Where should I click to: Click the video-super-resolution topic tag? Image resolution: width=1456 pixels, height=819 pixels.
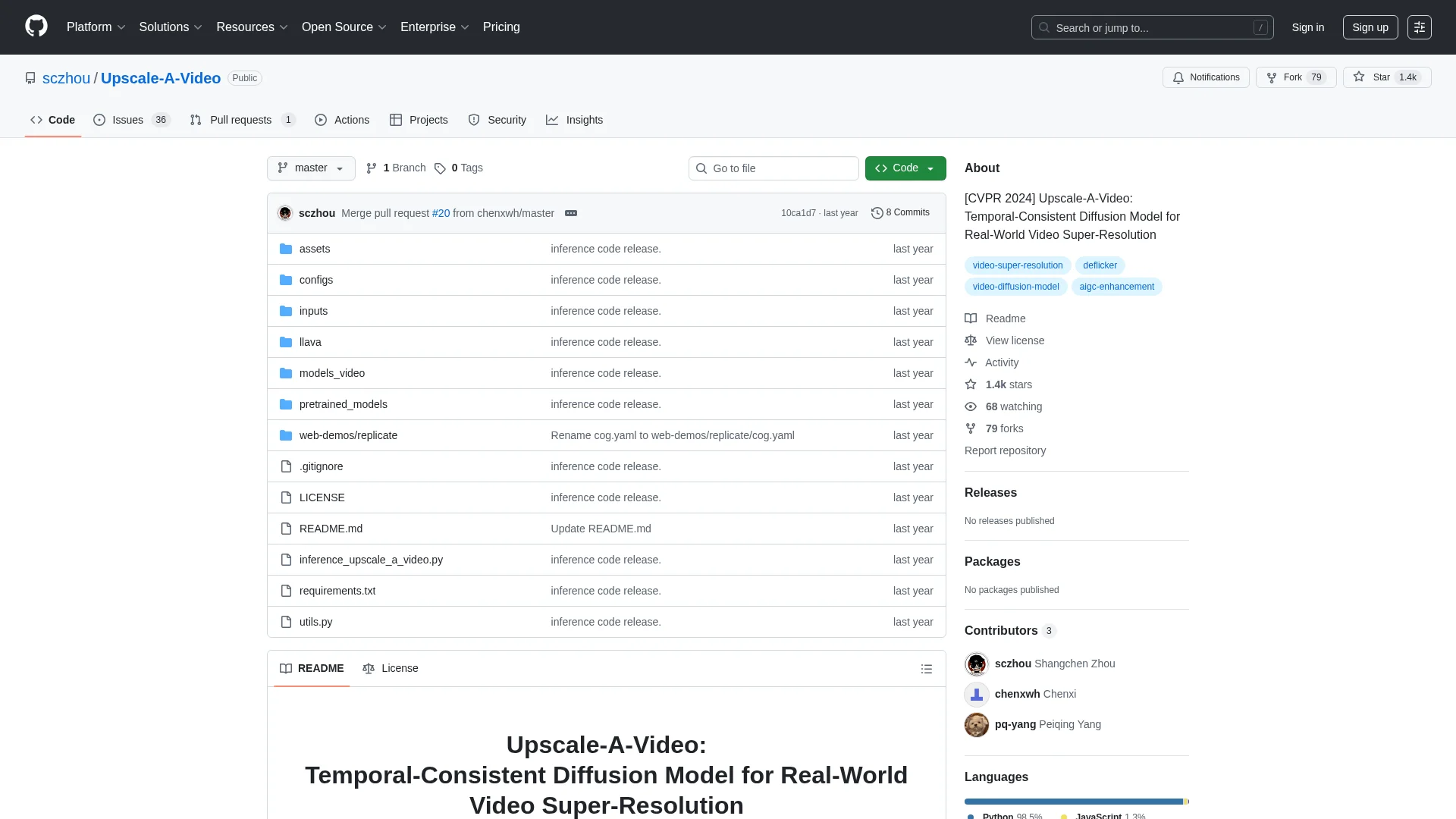click(1017, 265)
